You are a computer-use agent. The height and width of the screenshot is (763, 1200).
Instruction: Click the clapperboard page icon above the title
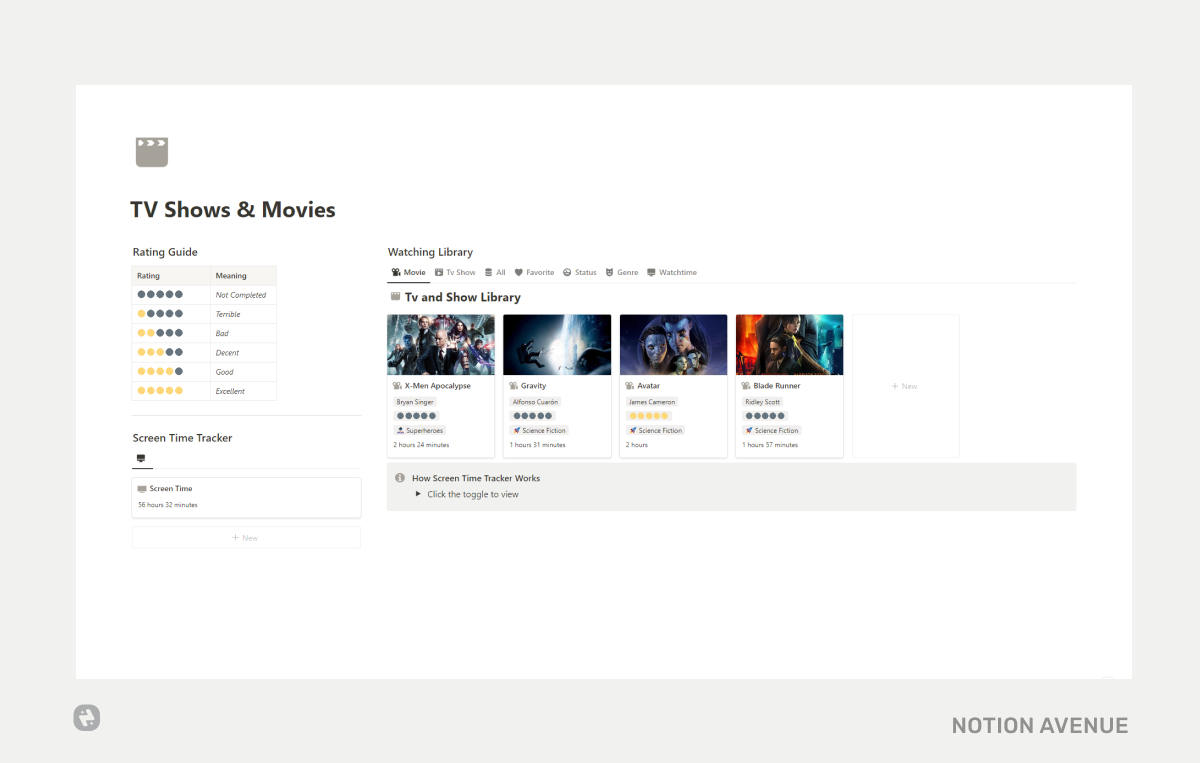[151, 151]
